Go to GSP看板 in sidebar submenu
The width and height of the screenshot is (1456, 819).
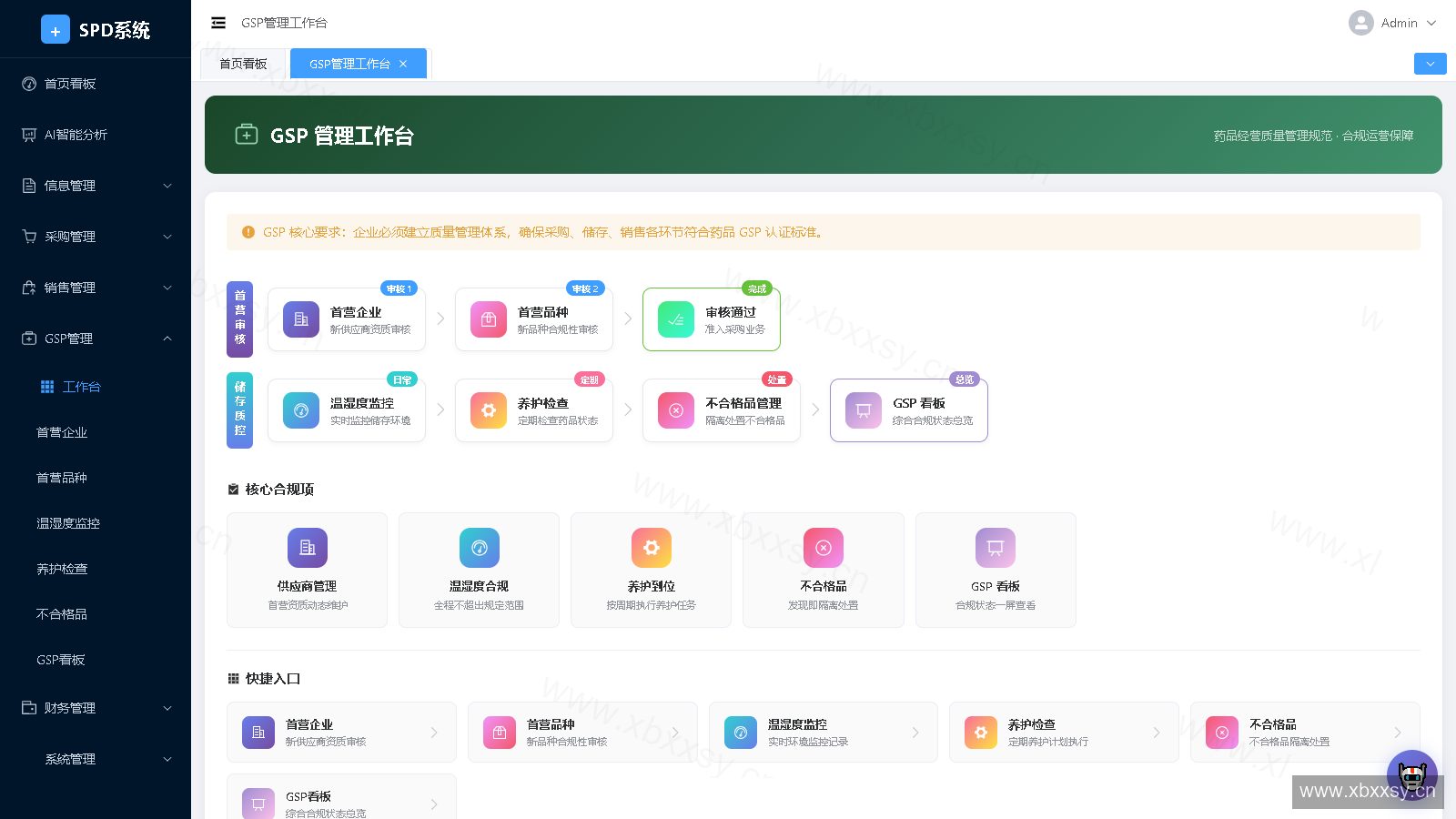(96, 660)
